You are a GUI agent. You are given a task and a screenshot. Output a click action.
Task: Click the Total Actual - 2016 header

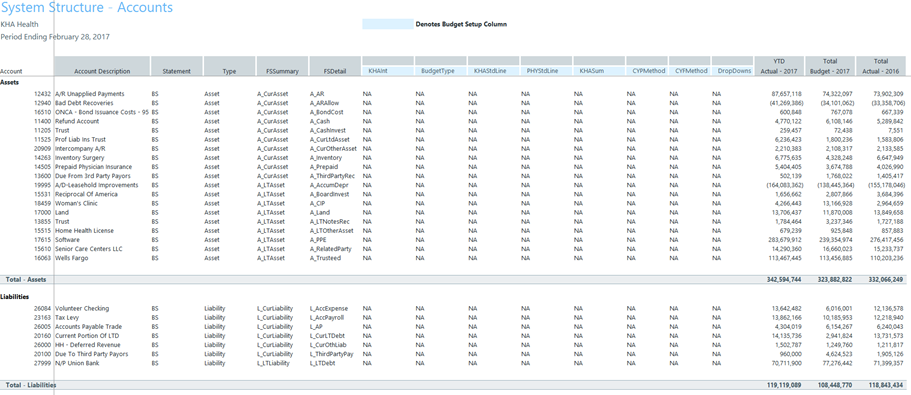pos(881,66)
